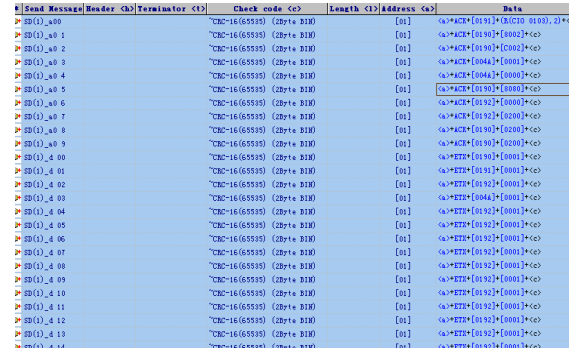Select the SD(1)_a0 2 message name cell
This screenshot has height=360, width=585.
(53, 49)
